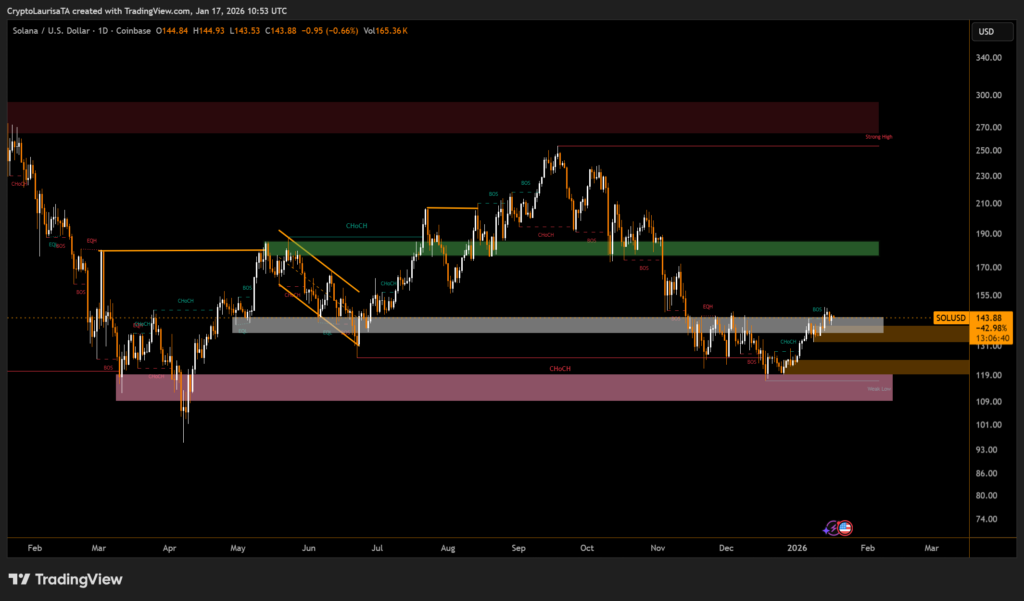Click the 2026 label on time axis

tap(797, 548)
